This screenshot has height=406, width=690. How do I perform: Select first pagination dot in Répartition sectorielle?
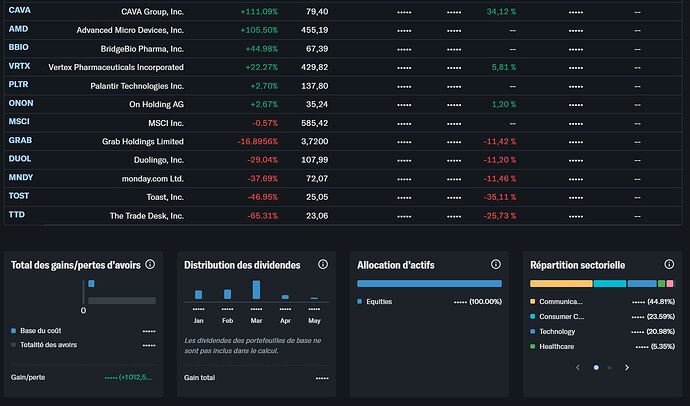(x=596, y=368)
